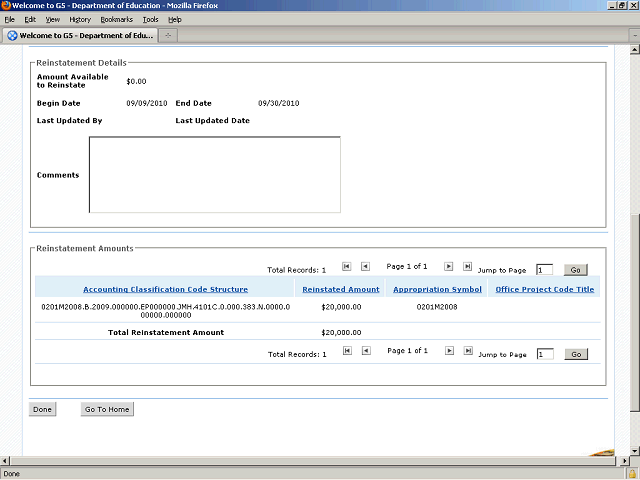Screen dimensions: 640x480
Task: Click last page icon in top pagination
Action: tap(467, 267)
